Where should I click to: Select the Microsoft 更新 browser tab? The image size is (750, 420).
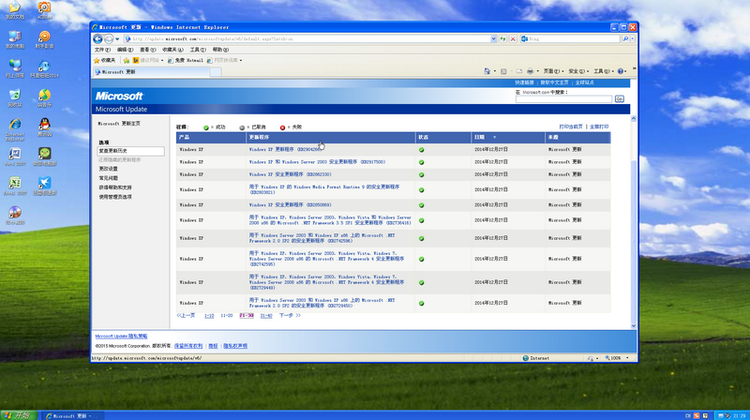tap(151, 72)
